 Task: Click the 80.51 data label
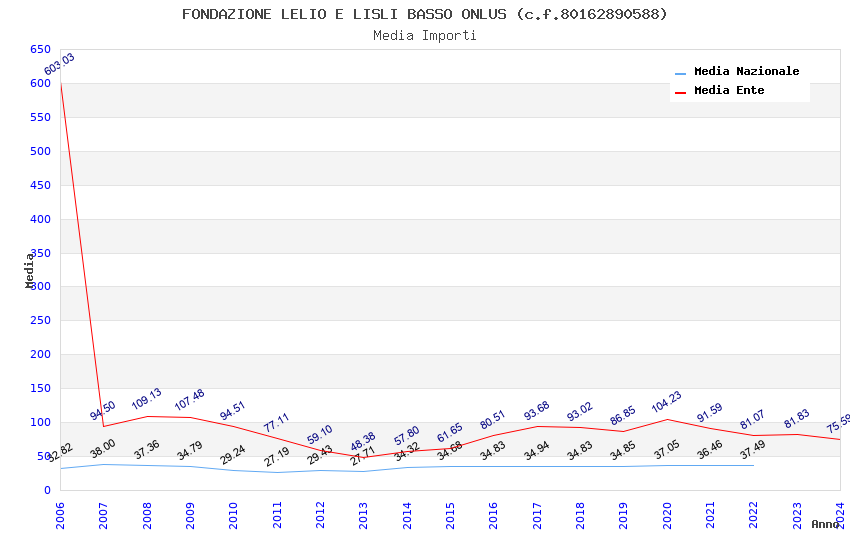click(x=493, y=420)
